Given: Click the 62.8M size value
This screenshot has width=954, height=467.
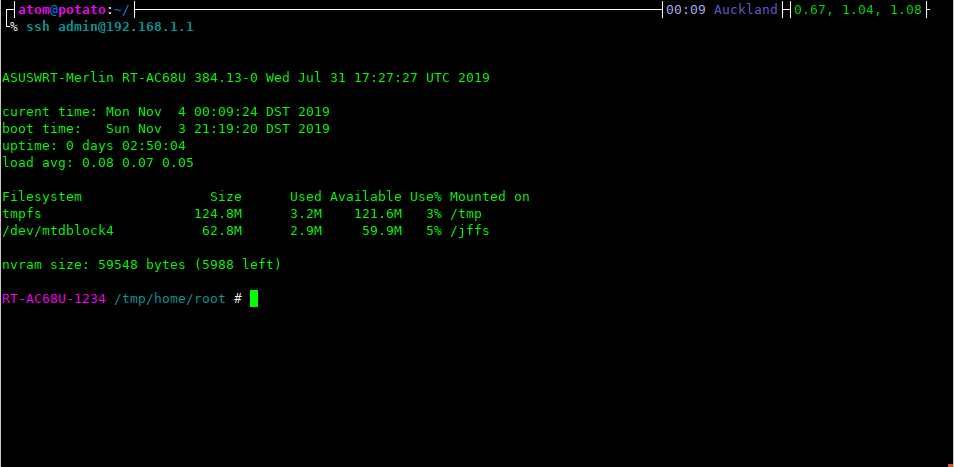Looking at the screenshot, I should point(221,231).
